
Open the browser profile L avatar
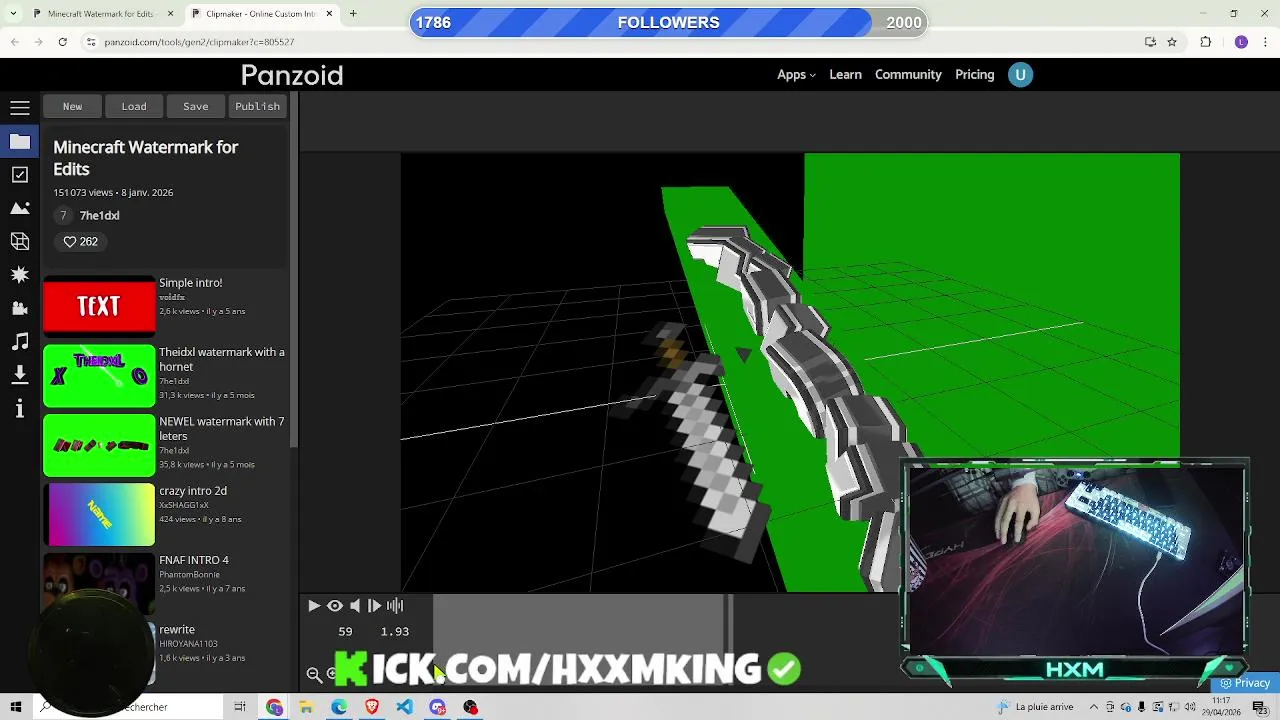pyautogui.click(x=1241, y=42)
